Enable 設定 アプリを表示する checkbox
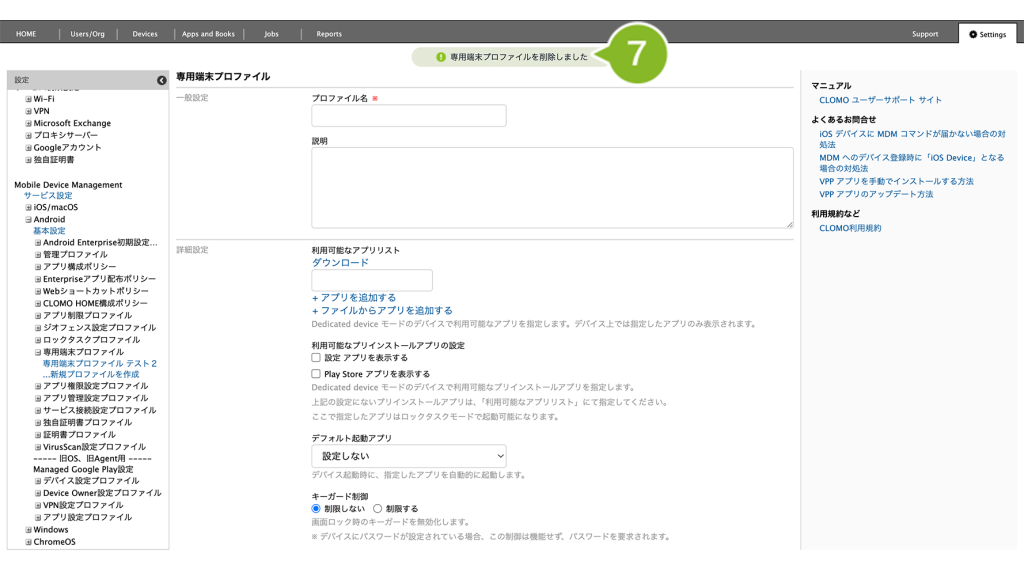This screenshot has height=576, width=1024. point(316,357)
